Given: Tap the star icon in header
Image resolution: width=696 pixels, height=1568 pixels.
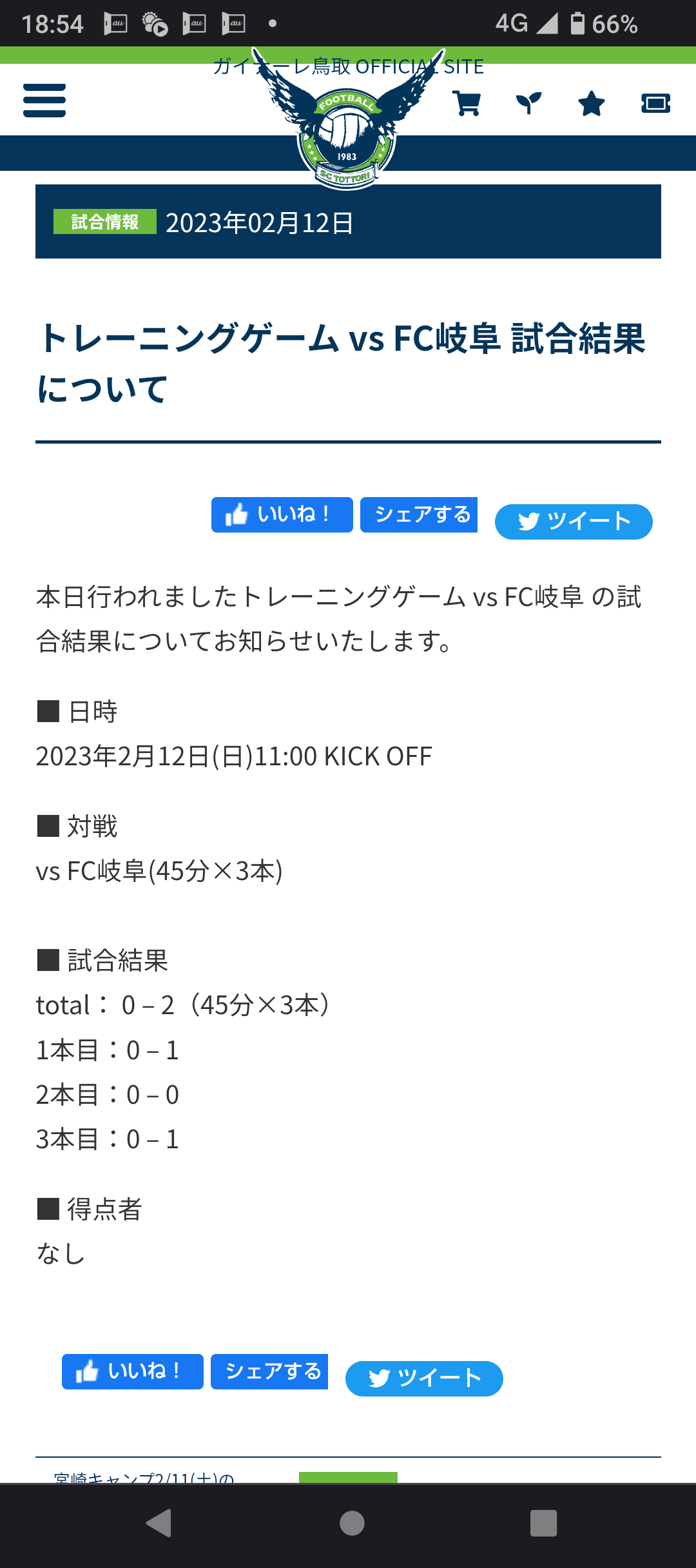Looking at the screenshot, I should point(591,103).
